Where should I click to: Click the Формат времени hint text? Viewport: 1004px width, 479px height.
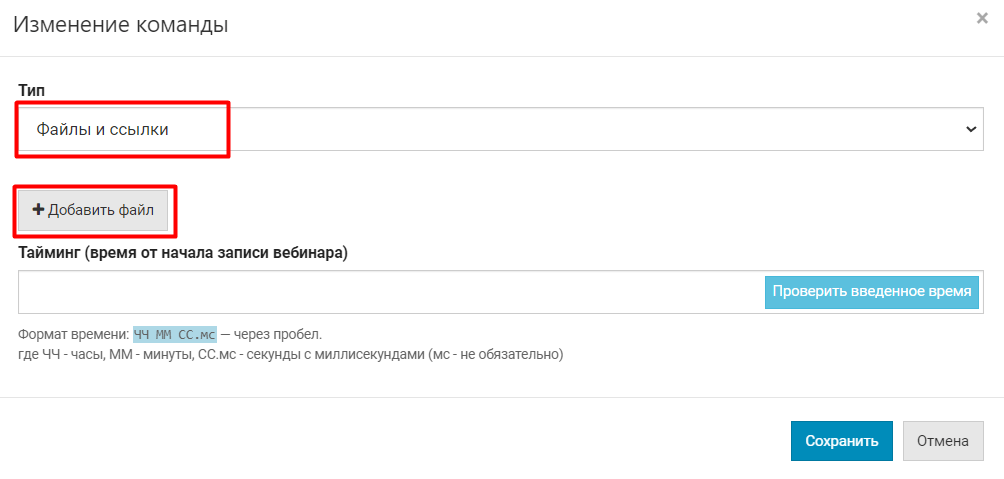pos(73,334)
